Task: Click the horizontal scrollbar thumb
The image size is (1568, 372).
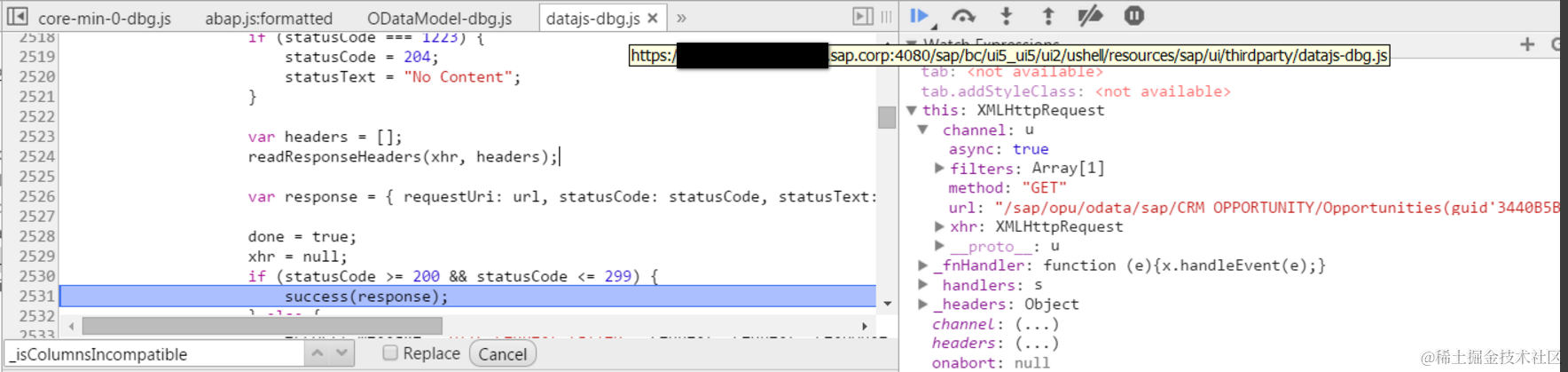Action: pos(262,326)
